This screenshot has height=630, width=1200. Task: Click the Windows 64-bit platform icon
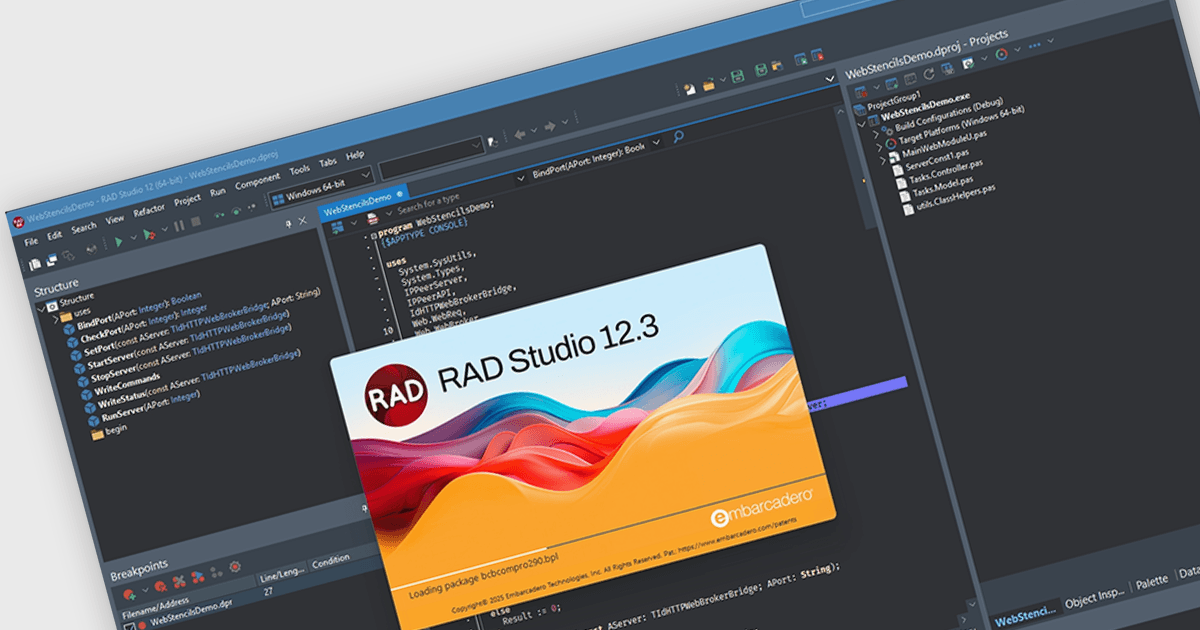tap(278, 200)
